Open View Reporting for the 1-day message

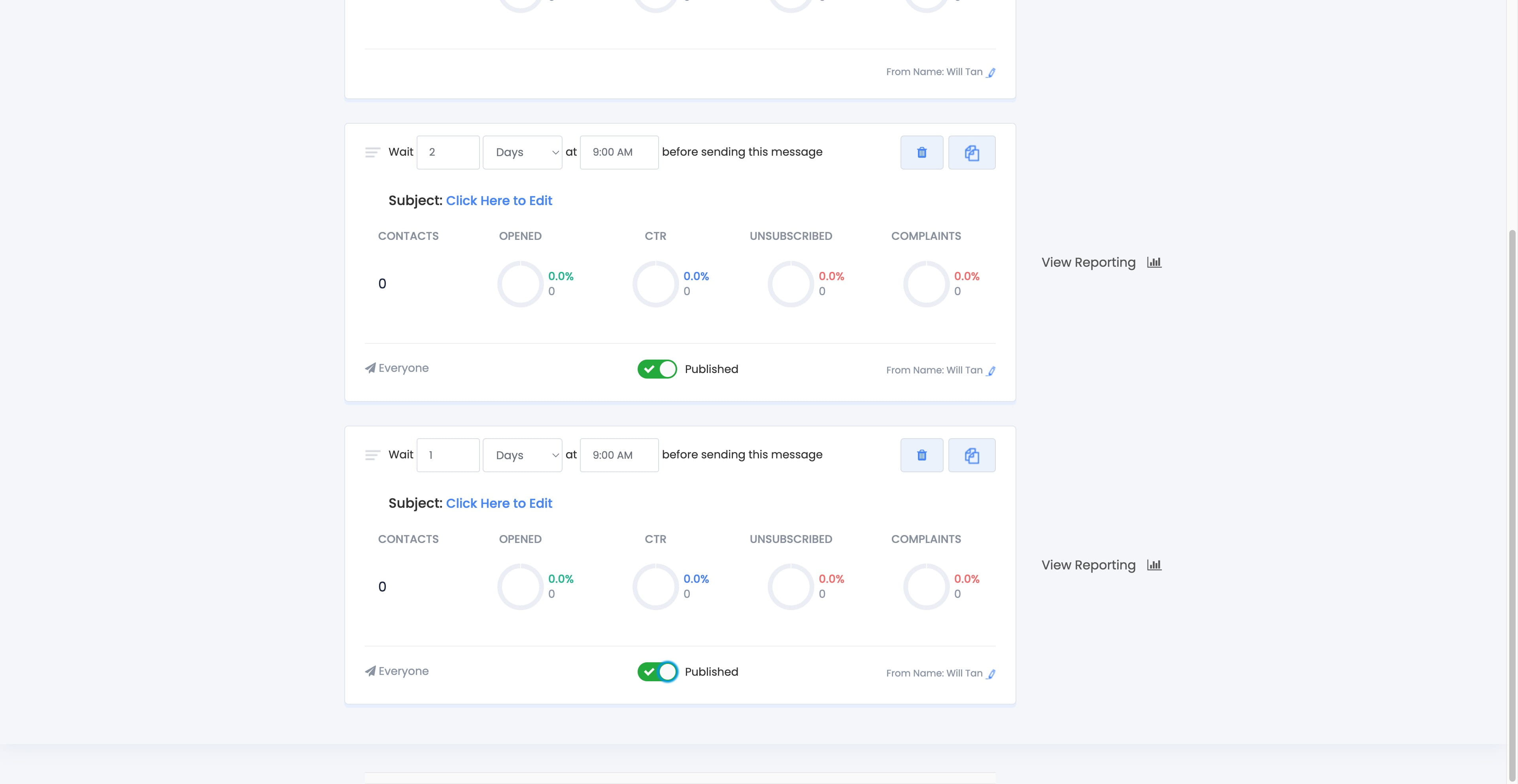[1100, 565]
